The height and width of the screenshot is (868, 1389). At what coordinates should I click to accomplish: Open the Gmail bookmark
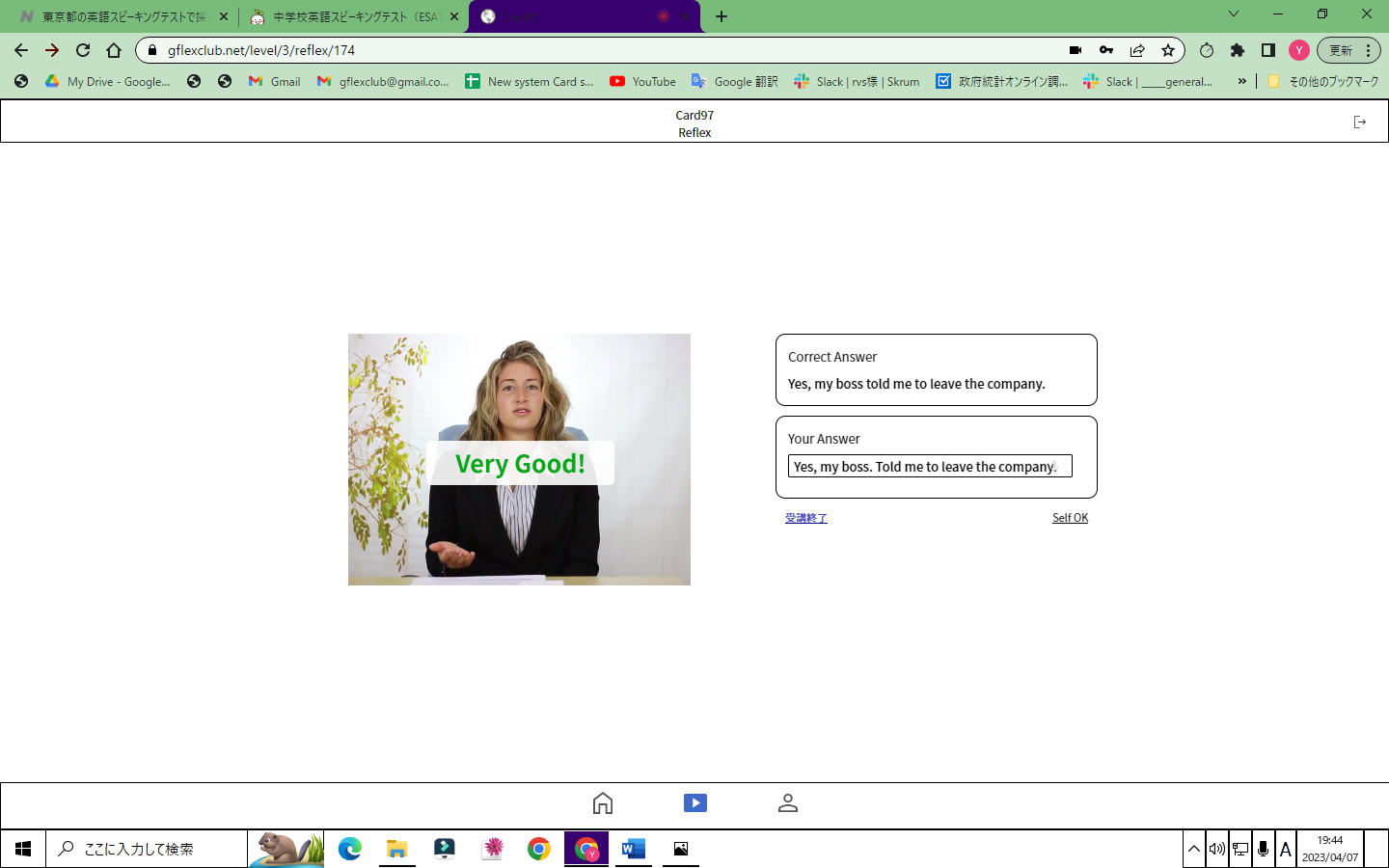274,82
